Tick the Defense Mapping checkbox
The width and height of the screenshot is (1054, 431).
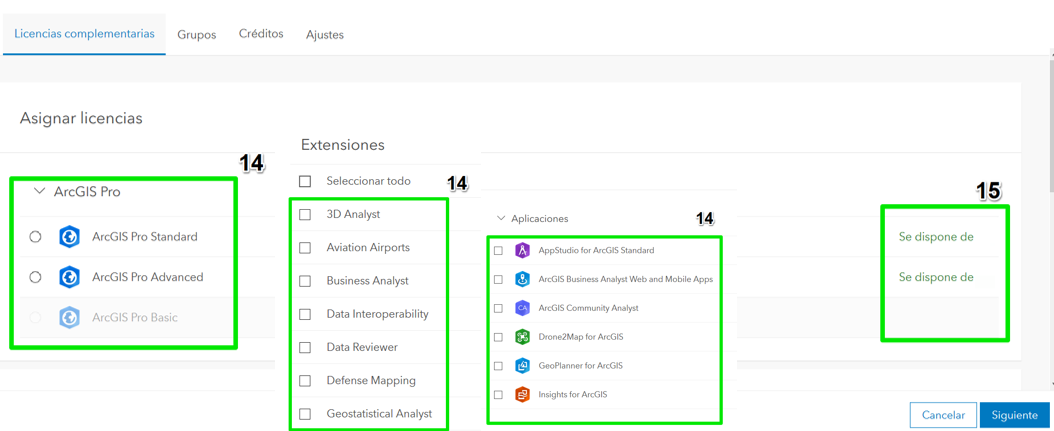tap(305, 381)
